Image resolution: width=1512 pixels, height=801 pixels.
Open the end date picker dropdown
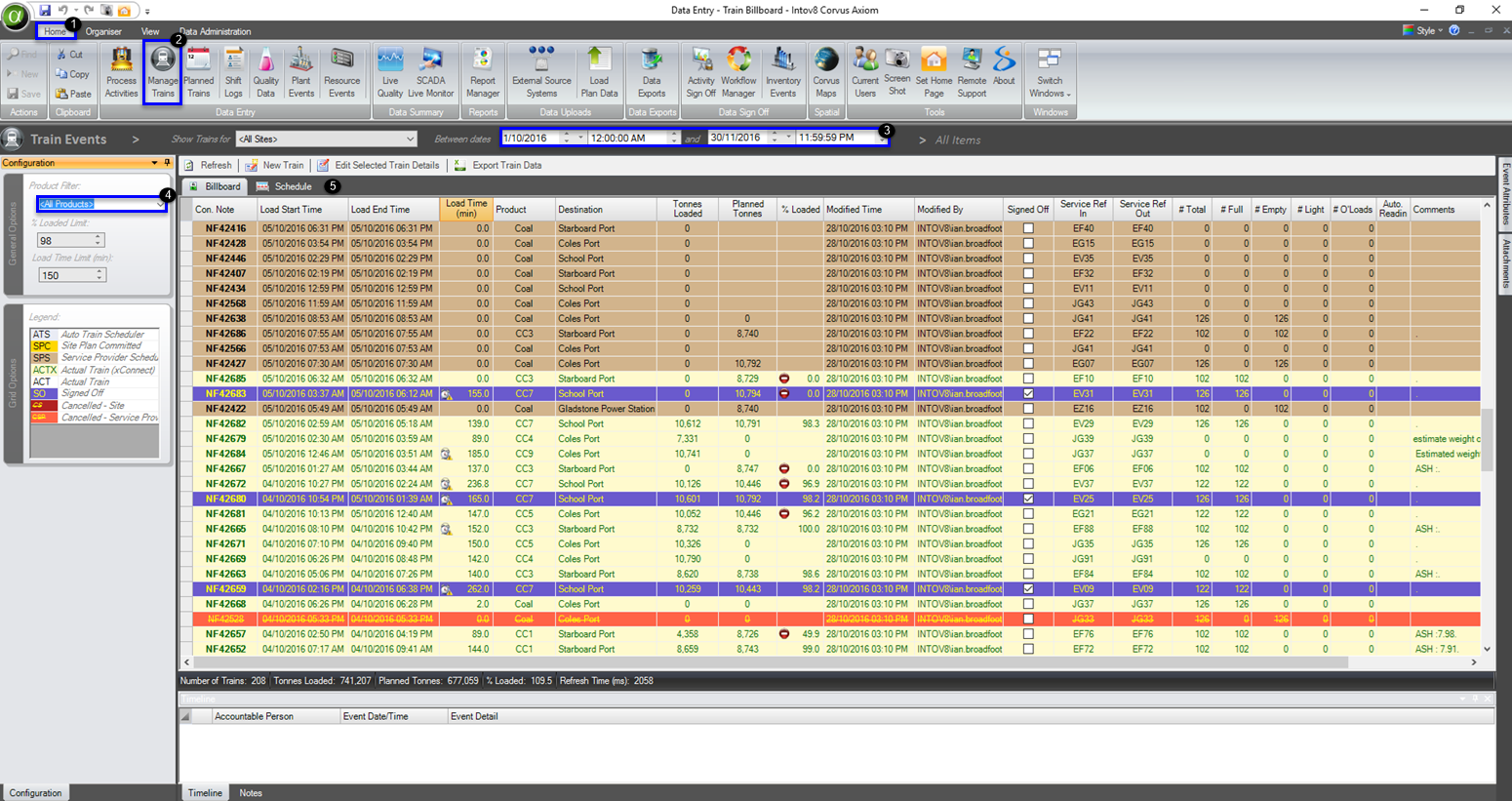click(788, 138)
